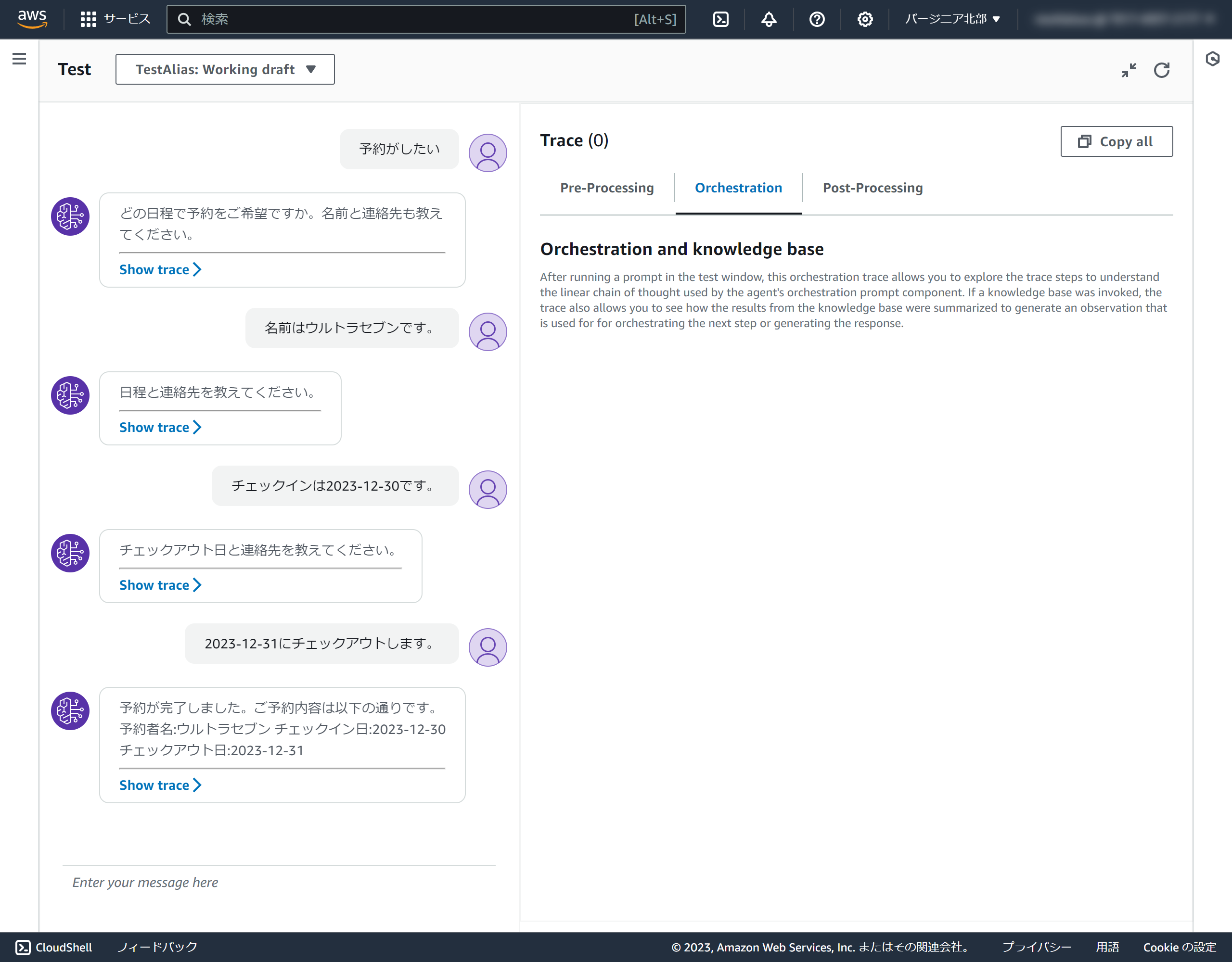Expand Show trace under チェックアウト日 question

[160, 585]
